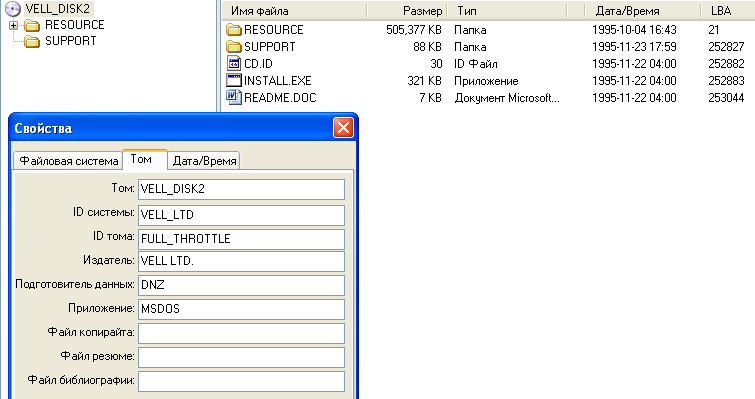Select the README.DOC file name

click(x=280, y=98)
